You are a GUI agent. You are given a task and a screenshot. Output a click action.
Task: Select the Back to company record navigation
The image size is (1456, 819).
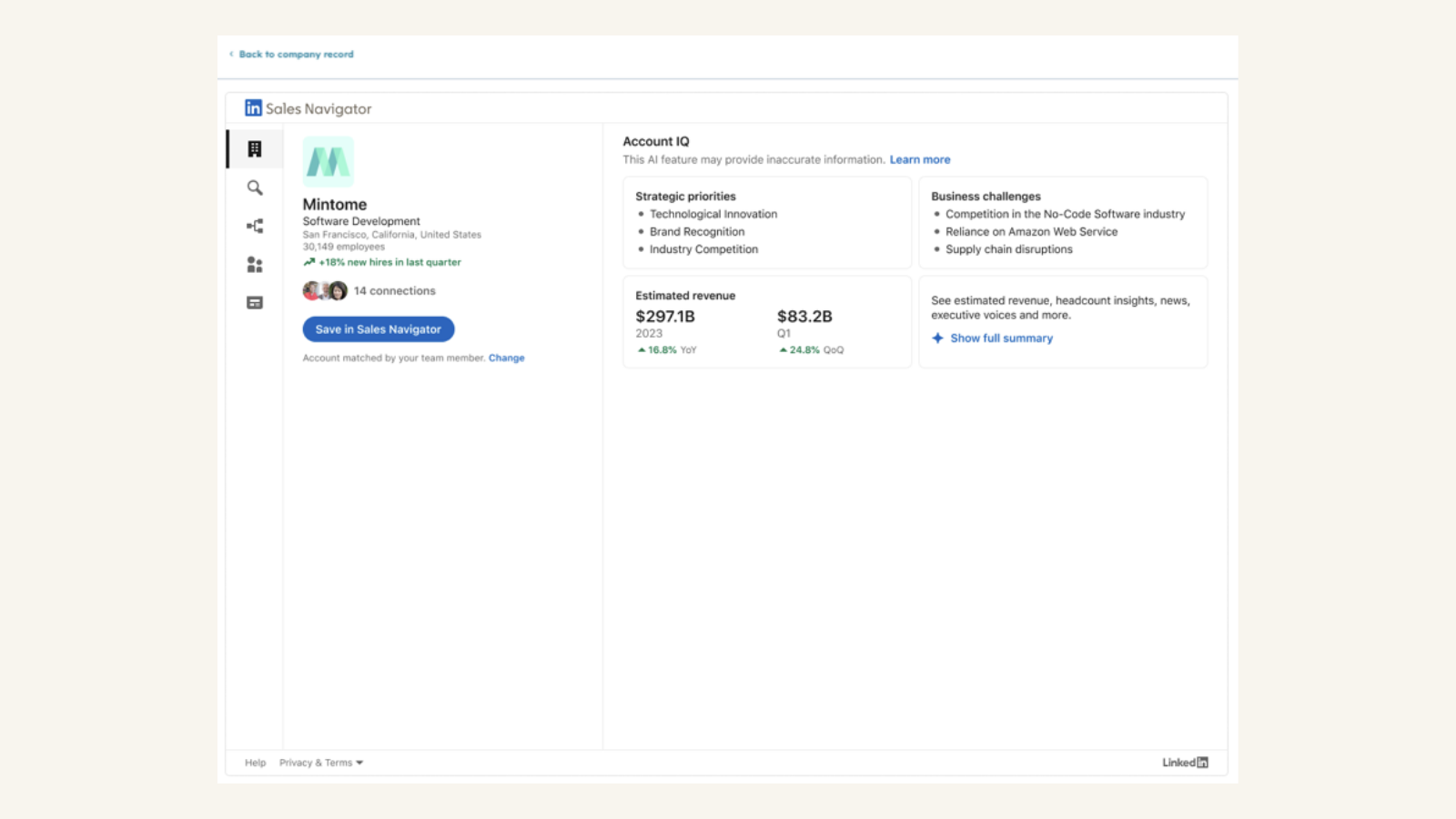click(296, 54)
